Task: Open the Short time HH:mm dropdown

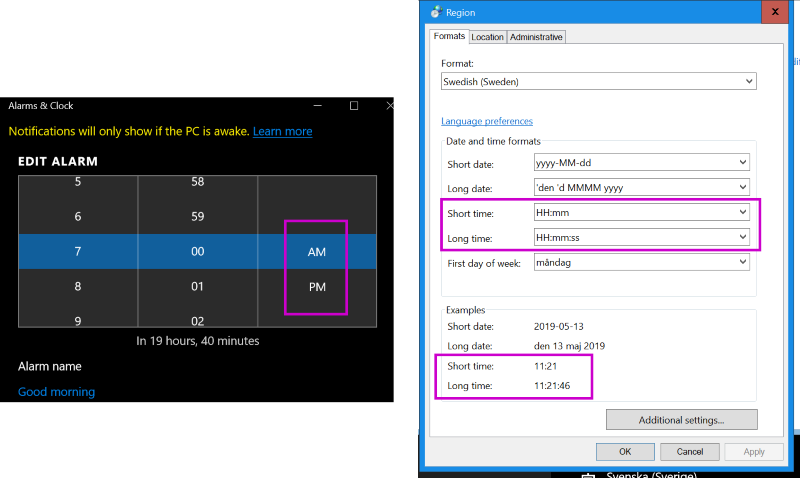Action: 641,212
